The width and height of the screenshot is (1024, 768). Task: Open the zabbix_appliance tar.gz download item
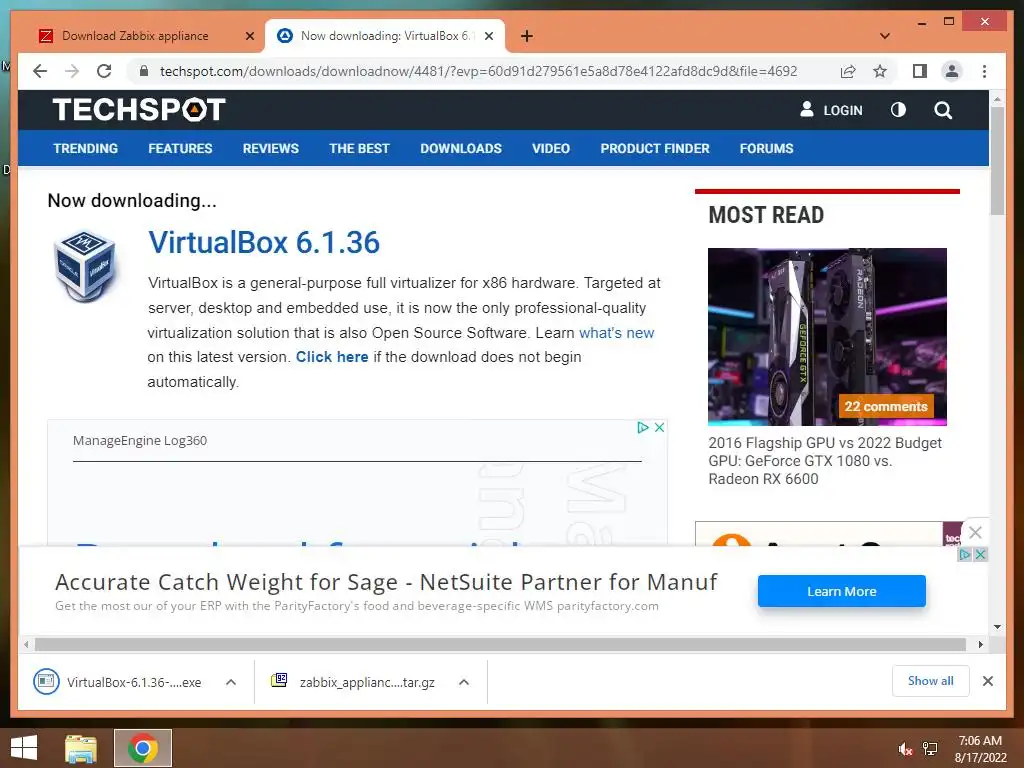353,682
